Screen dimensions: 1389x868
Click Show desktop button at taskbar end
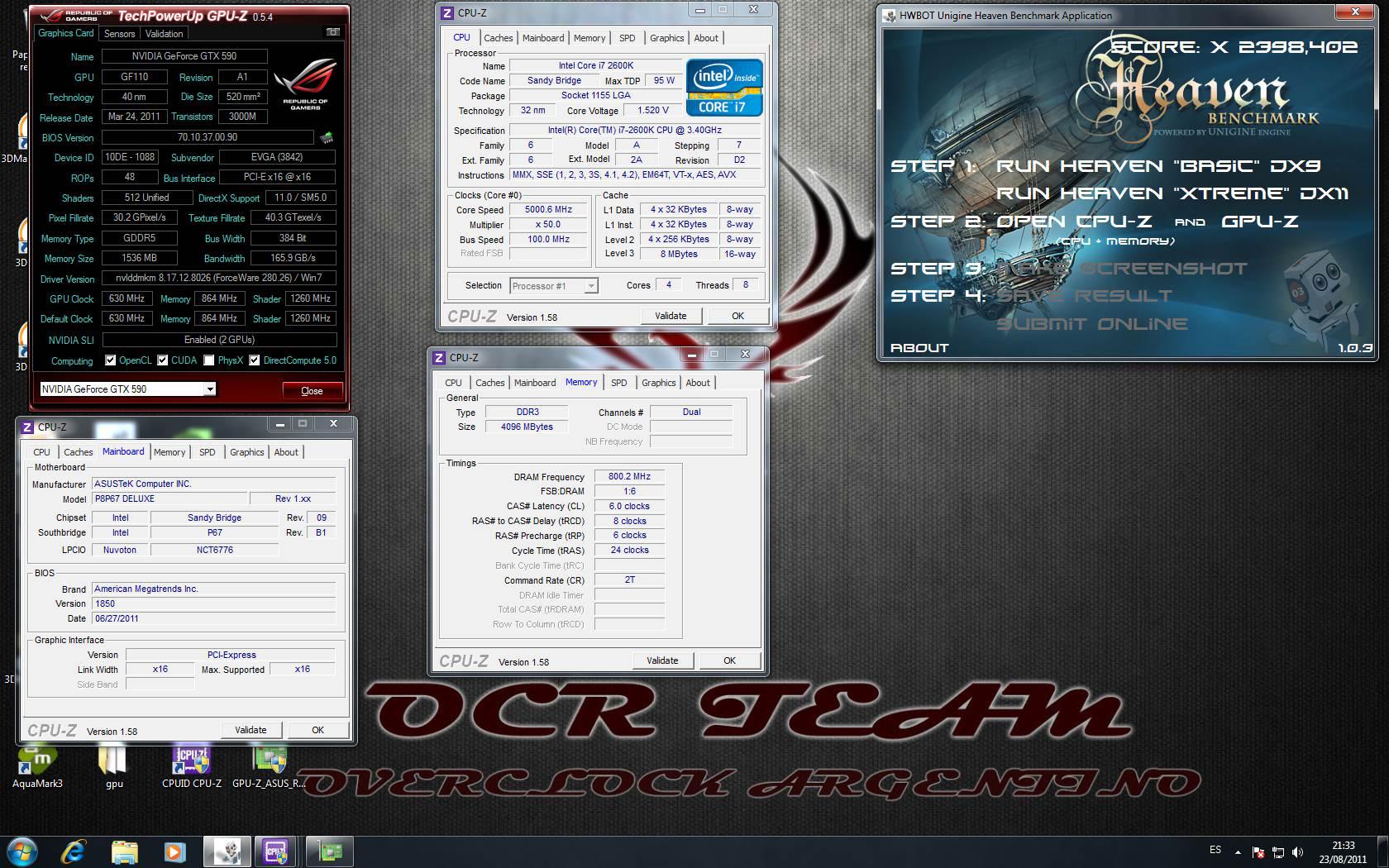tap(1383, 851)
